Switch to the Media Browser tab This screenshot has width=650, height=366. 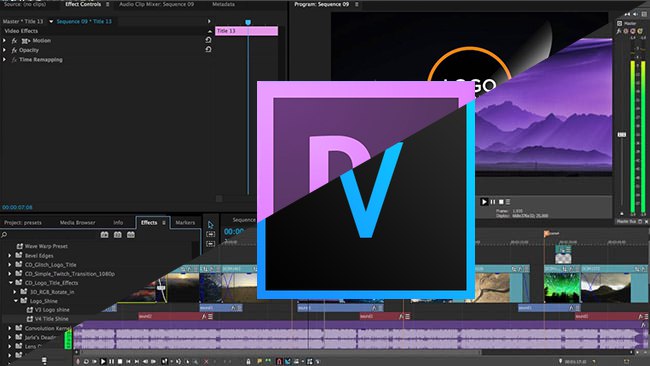point(78,223)
